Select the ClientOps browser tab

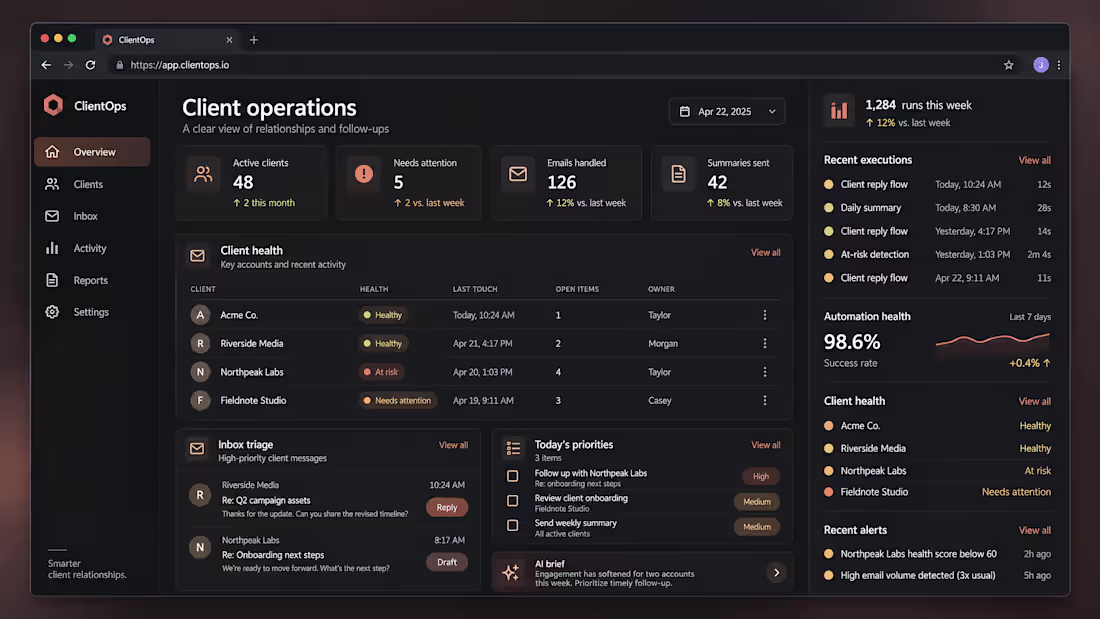coord(167,40)
